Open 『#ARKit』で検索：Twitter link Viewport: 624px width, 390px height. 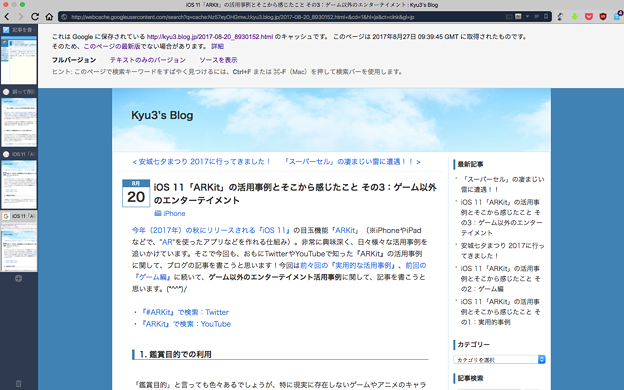click(x=185, y=312)
